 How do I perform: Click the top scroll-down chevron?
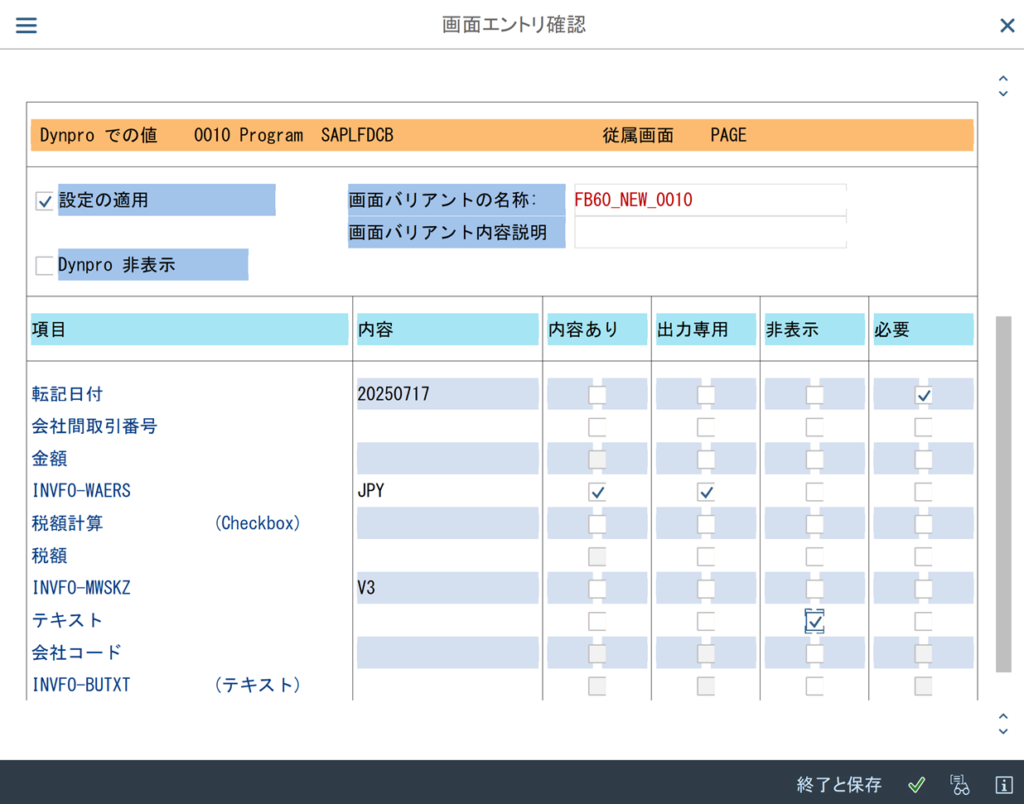click(1003, 94)
